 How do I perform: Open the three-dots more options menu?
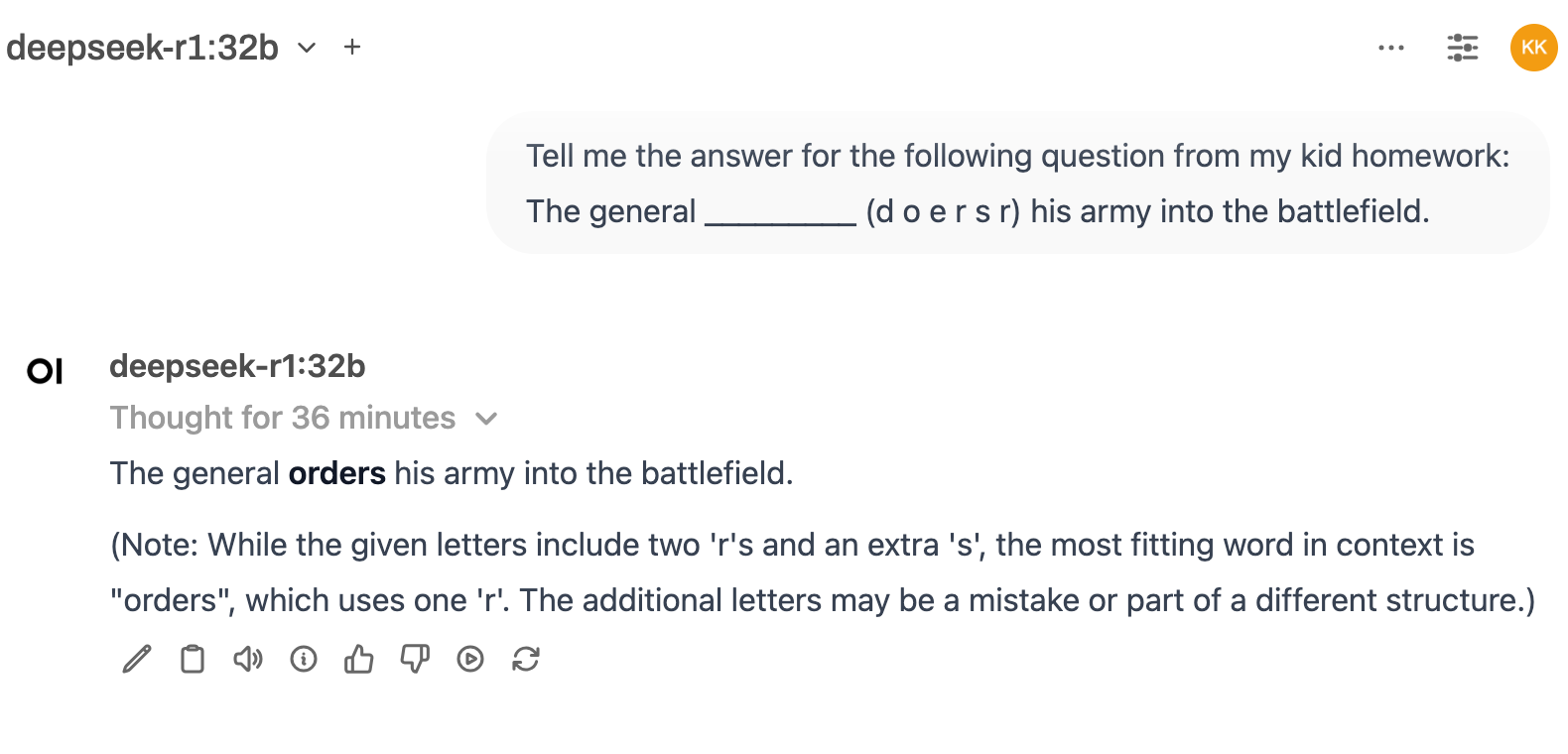(1391, 48)
